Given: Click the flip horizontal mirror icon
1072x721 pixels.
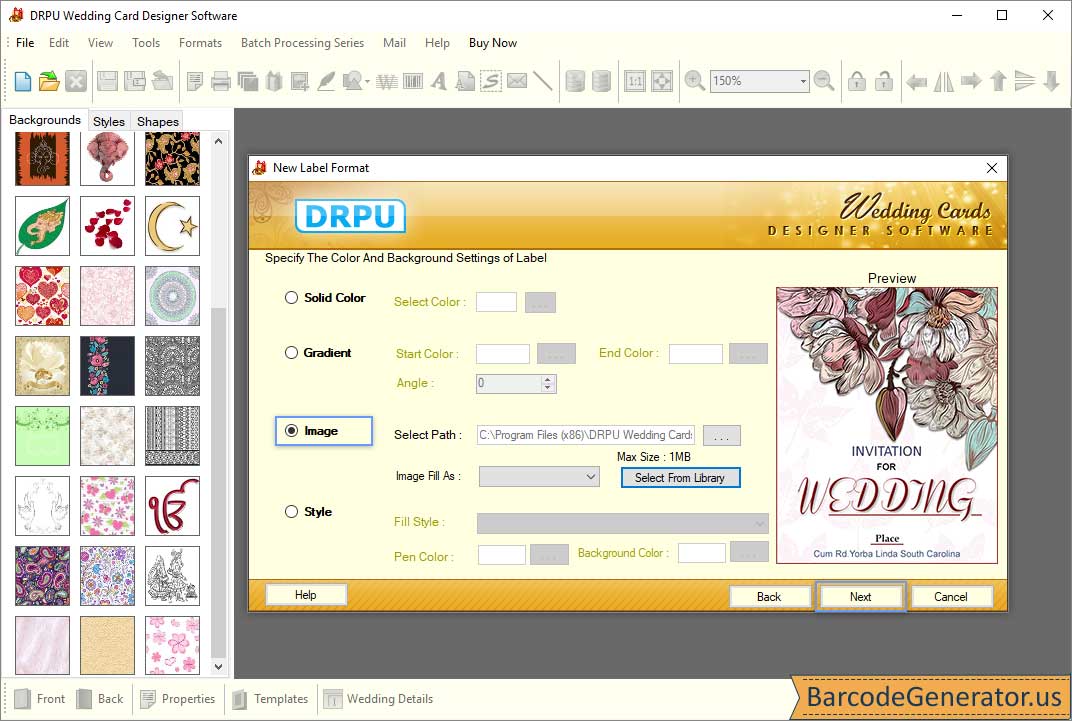Looking at the screenshot, I should 943,82.
